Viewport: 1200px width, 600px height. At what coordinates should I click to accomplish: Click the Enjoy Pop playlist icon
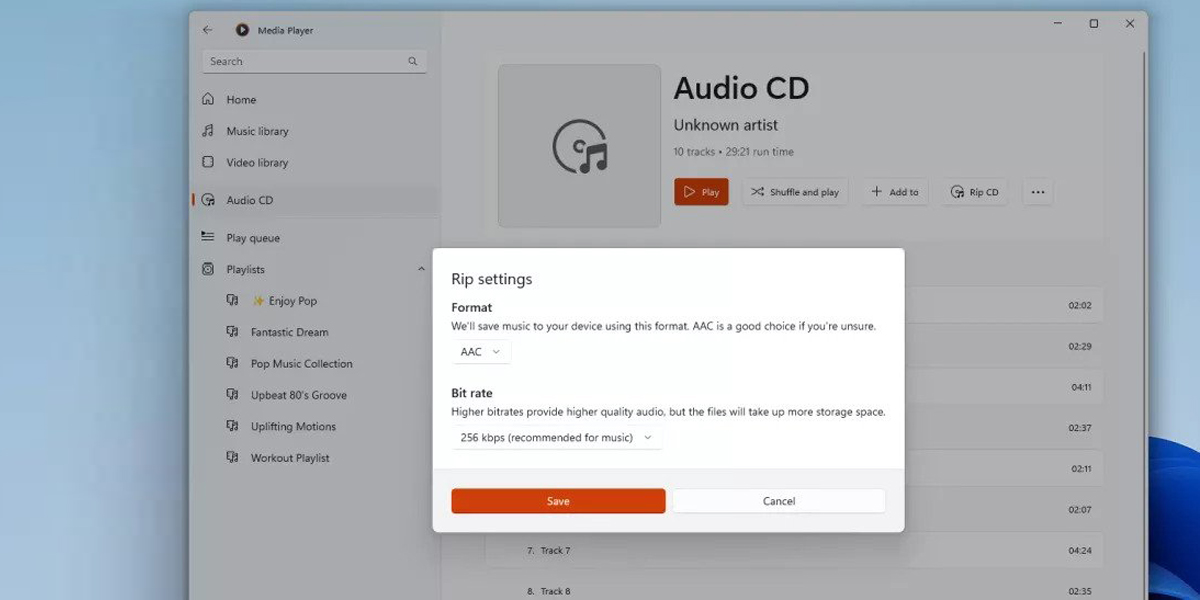pyautogui.click(x=232, y=300)
